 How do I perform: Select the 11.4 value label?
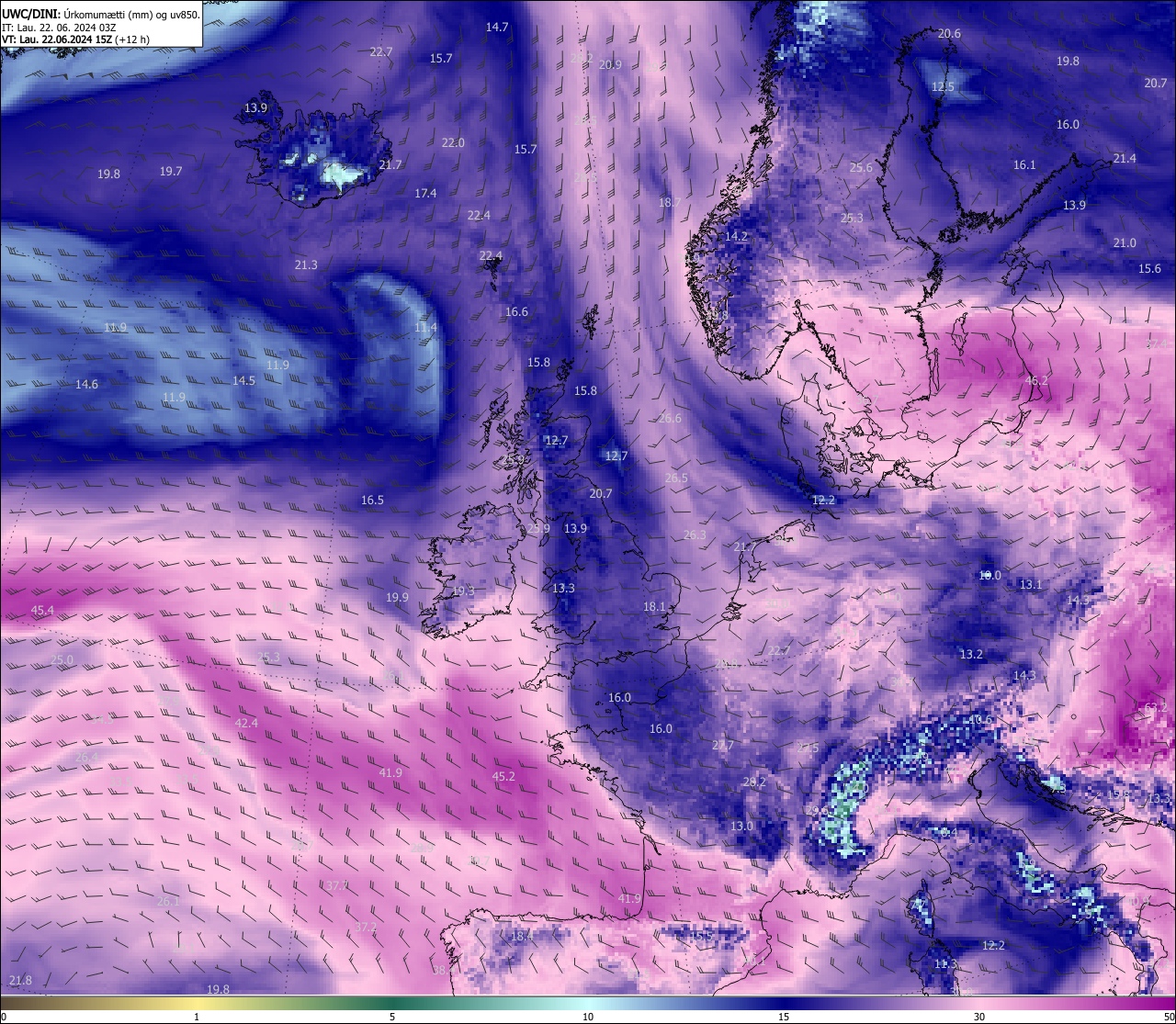click(x=425, y=328)
